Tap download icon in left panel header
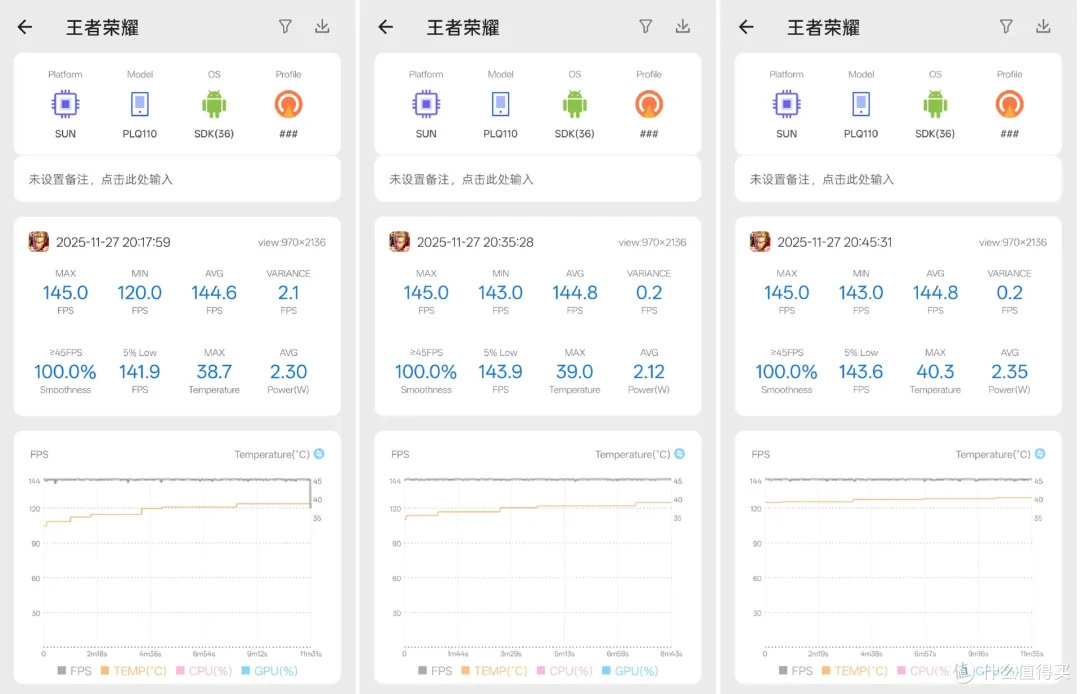 coord(322,26)
